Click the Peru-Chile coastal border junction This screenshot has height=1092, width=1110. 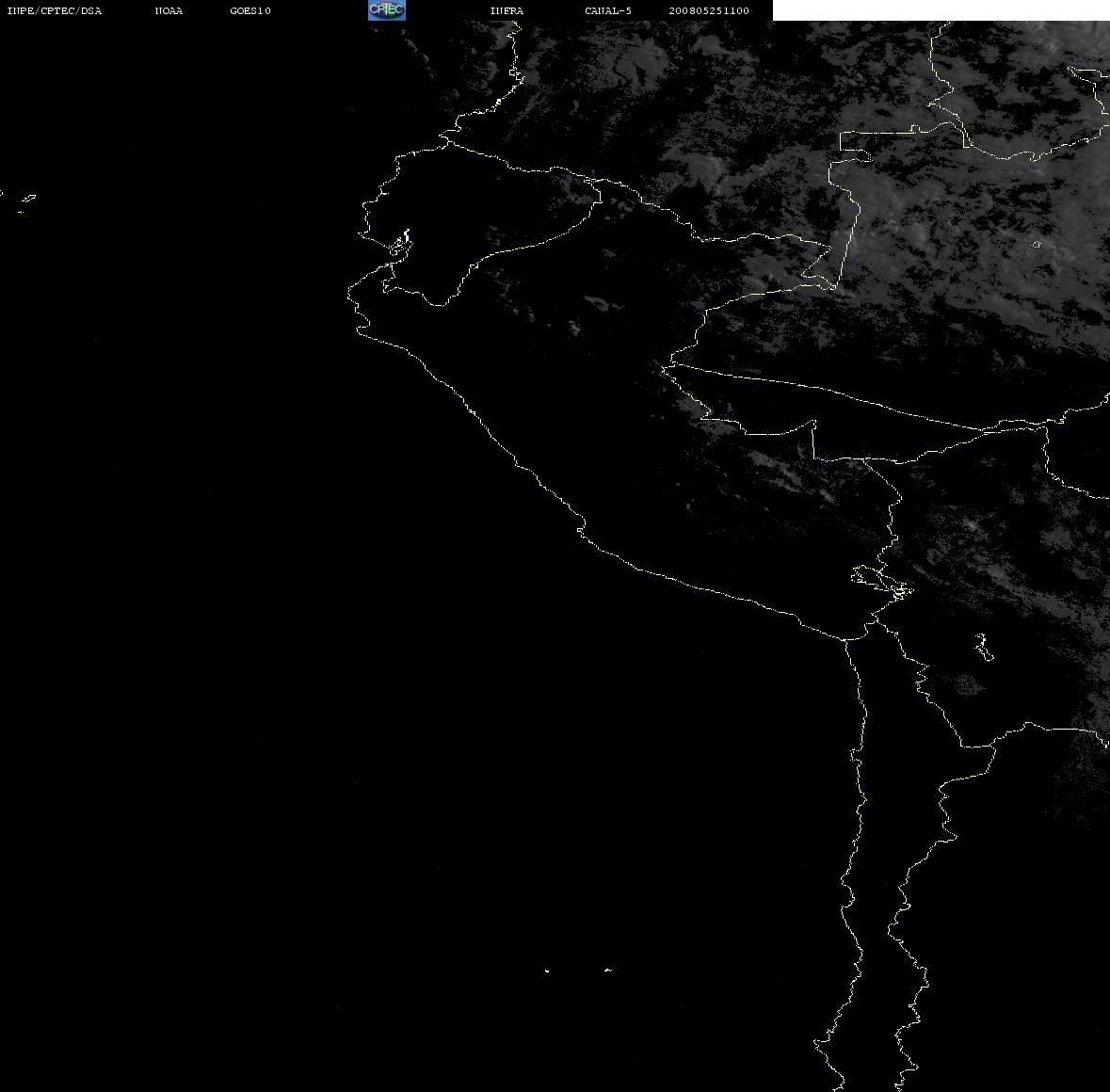pos(845,640)
